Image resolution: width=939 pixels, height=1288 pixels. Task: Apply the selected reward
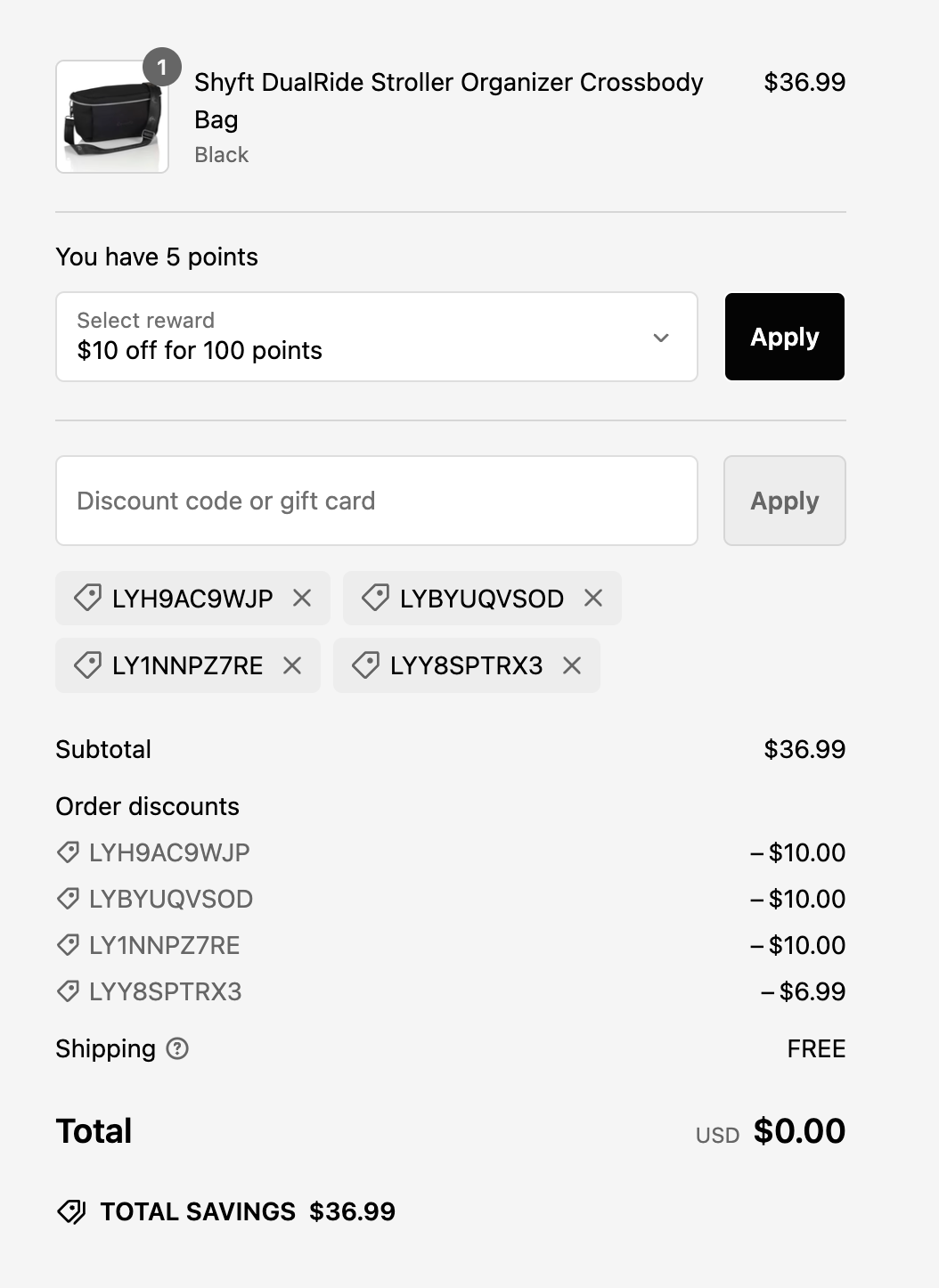tap(784, 337)
